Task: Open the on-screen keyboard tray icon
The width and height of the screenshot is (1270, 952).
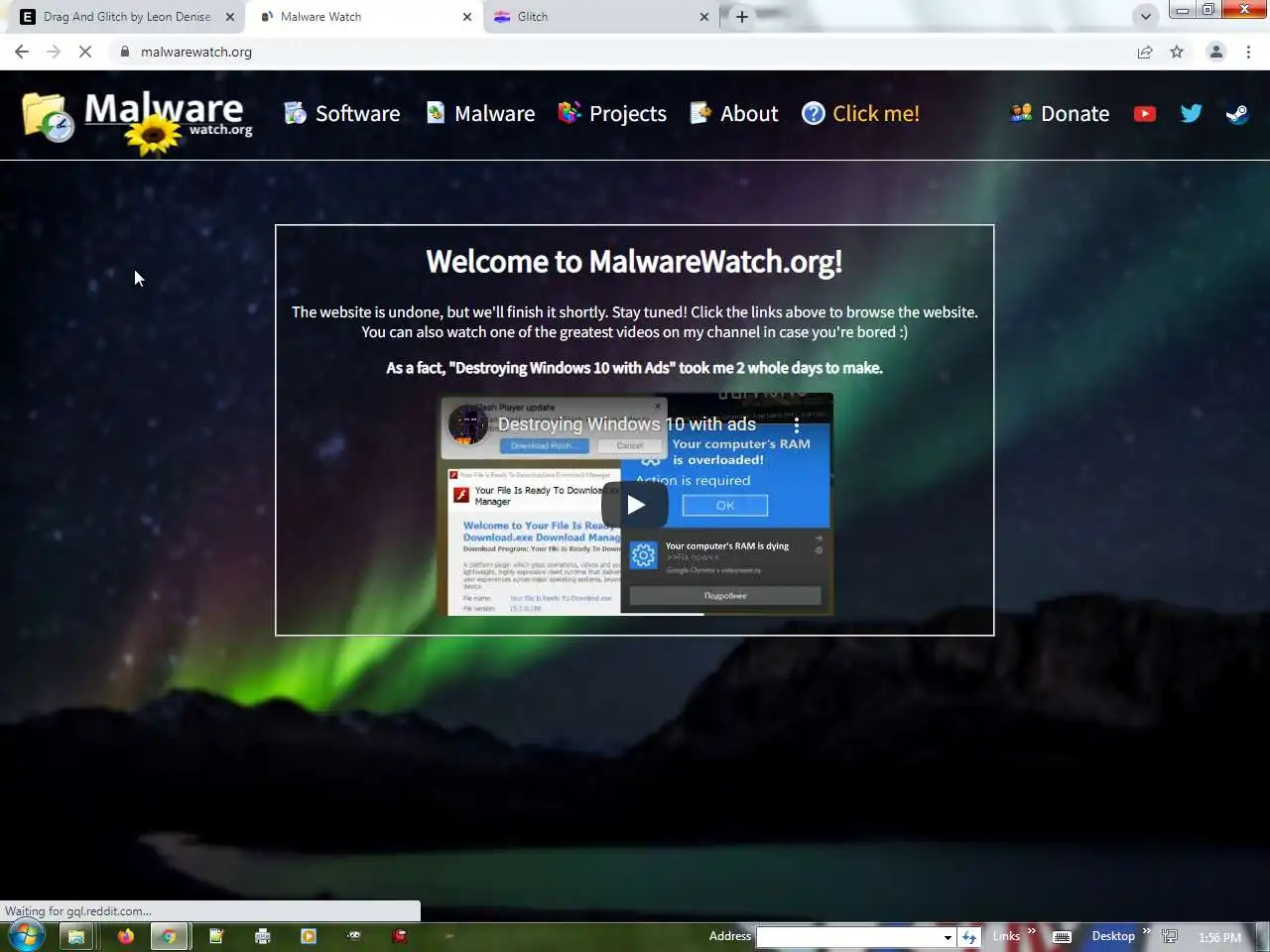Action: [1062, 936]
